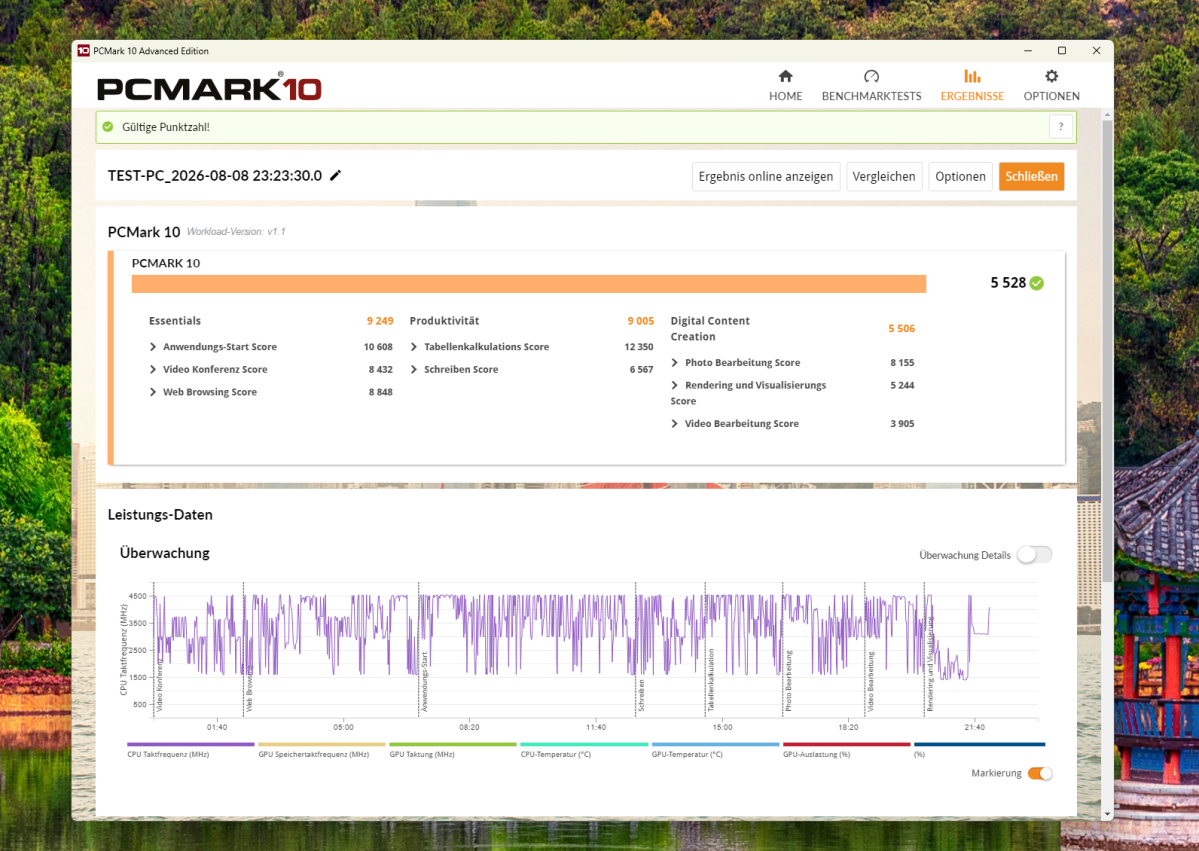Toggle the dark blue (%) legend line

(x=980, y=744)
